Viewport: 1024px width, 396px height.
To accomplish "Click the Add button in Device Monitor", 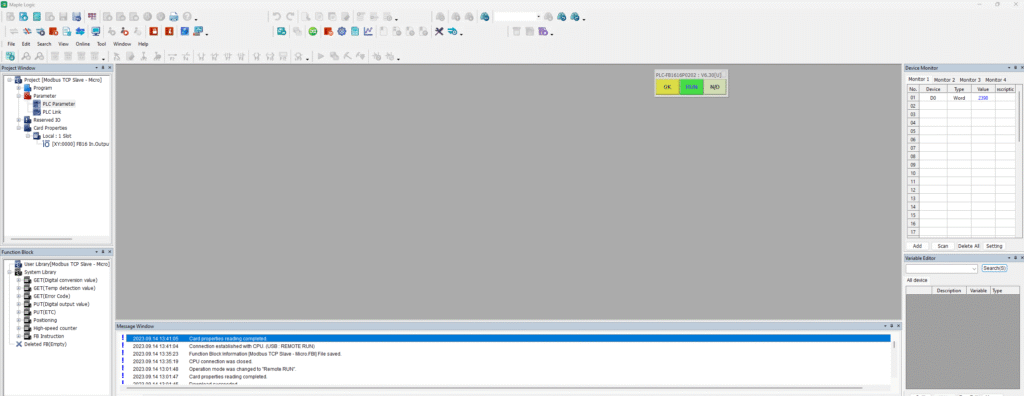I will (x=917, y=246).
